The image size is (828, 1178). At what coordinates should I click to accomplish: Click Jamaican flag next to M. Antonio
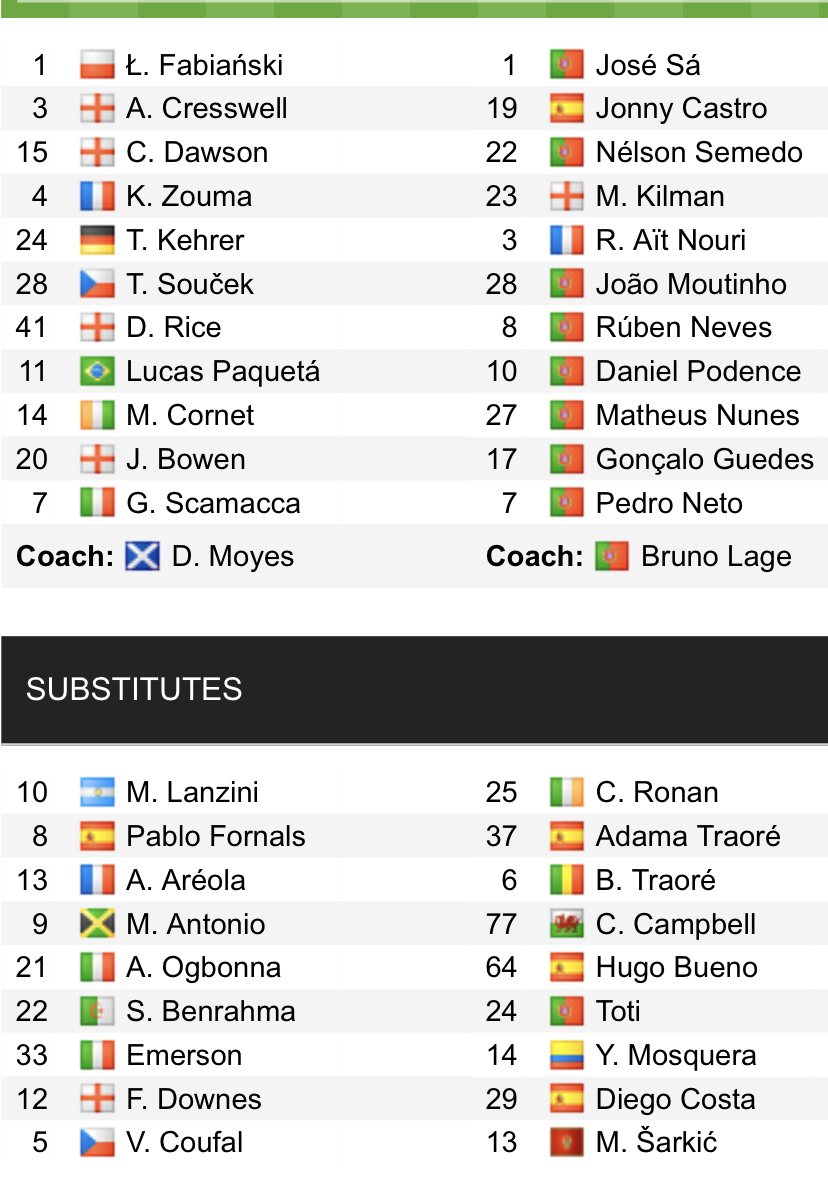pos(97,924)
